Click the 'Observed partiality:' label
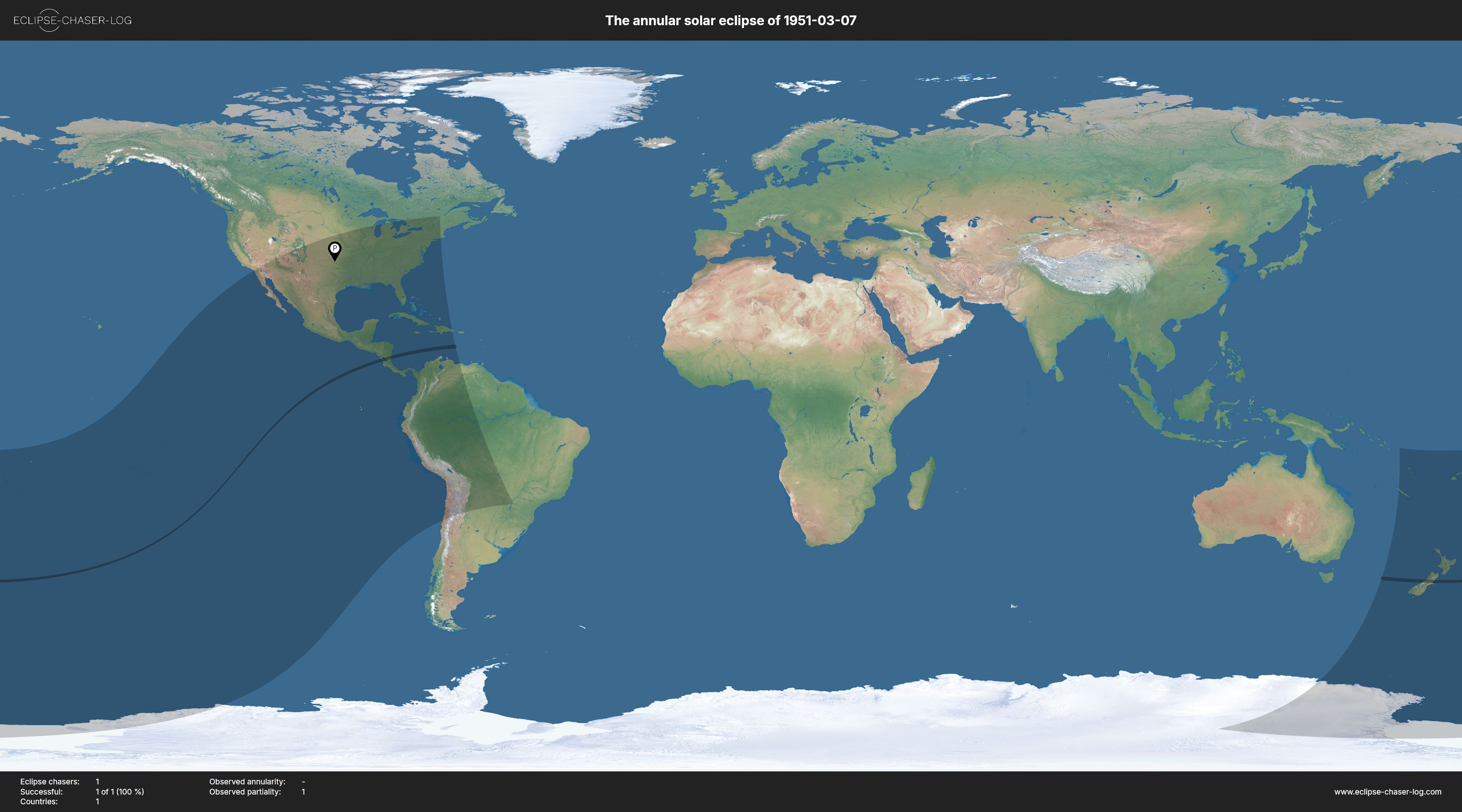Image resolution: width=1462 pixels, height=812 pixels. (245, 792)
